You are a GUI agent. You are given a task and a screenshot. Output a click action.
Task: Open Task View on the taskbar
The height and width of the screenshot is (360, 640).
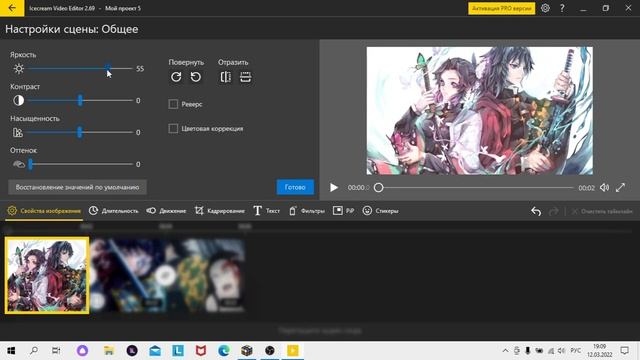coord(56,351)
